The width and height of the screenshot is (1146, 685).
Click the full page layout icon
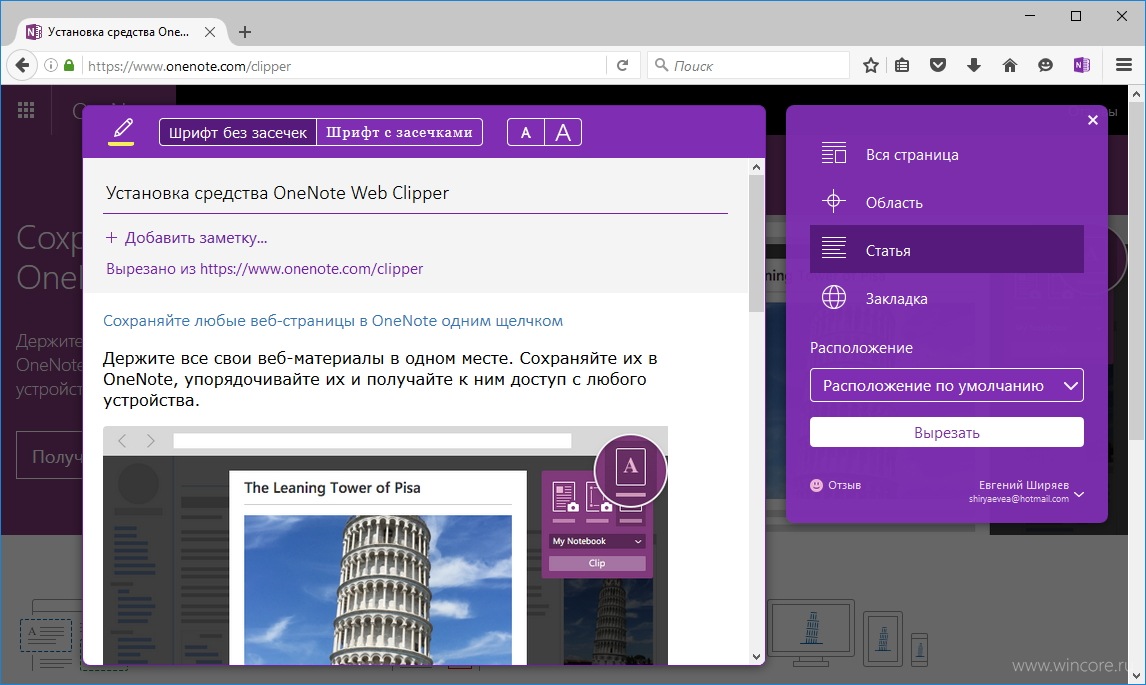pos(833,153)
